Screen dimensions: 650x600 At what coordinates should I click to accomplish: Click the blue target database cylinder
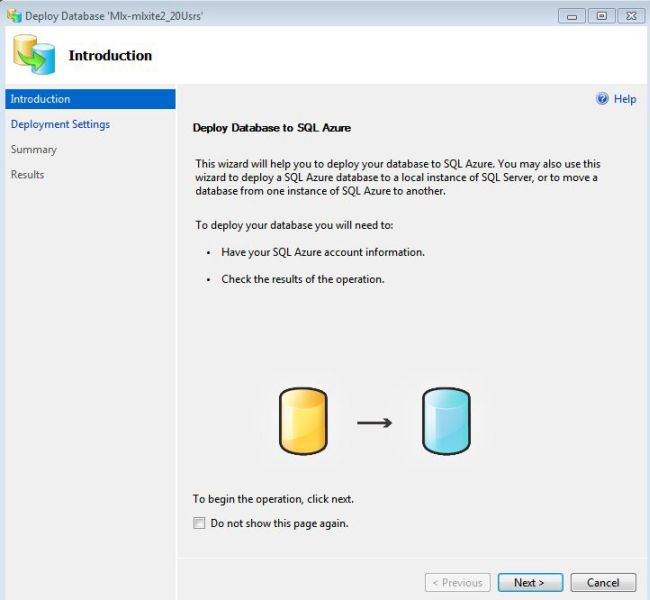(x=446, y=421)
